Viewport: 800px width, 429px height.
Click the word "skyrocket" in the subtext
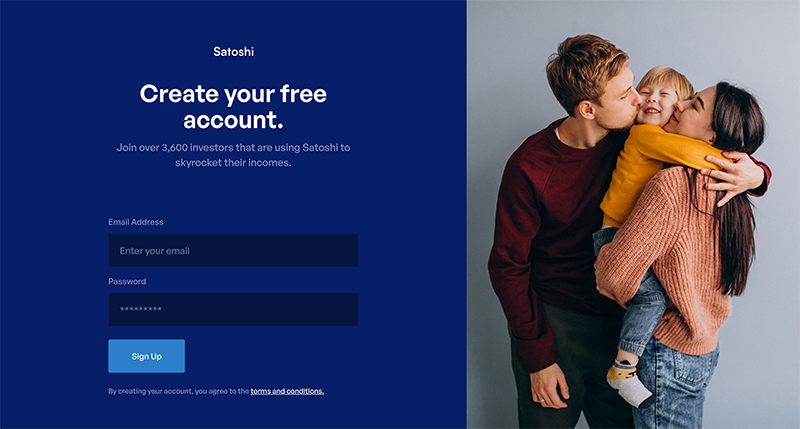point(195,163)
